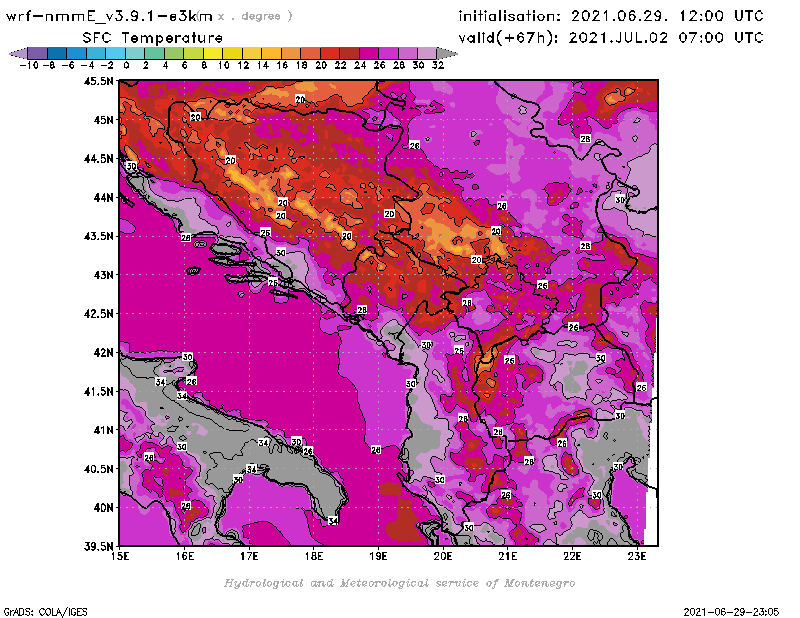800x618 pixels.
Task: Click the '17E' longitude label
Action: tap(249, 556)
